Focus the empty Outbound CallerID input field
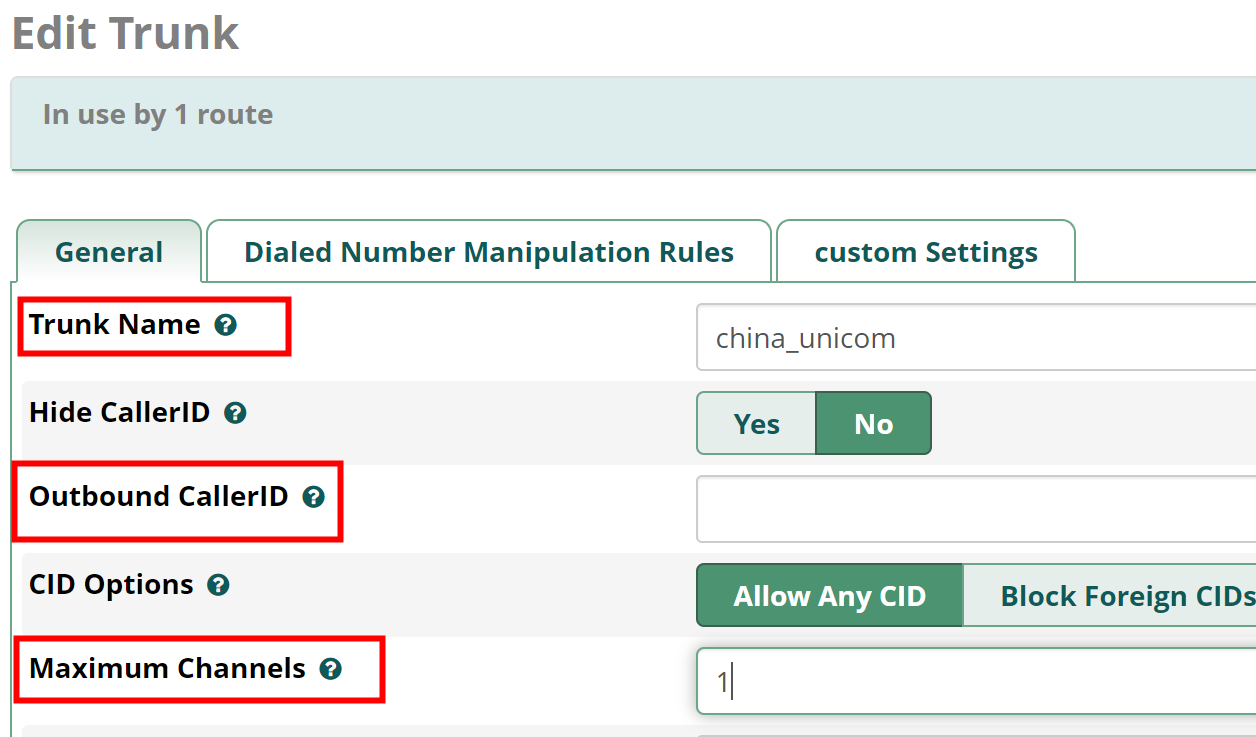This screenshot has height=737, width=1256. 976,509
